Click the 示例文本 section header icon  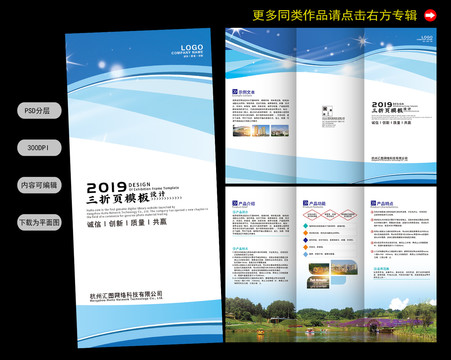pyautogui.click(x=235, y=92)
